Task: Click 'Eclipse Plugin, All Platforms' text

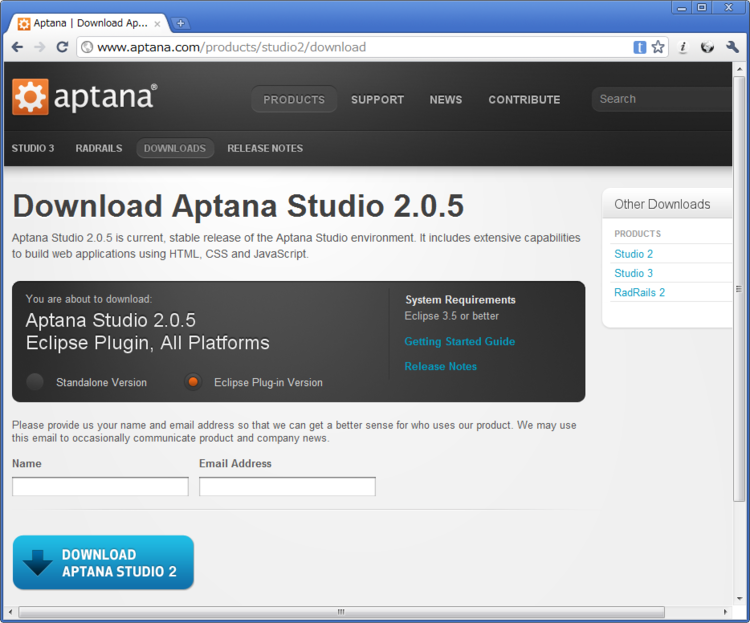Action: (147, 343)
